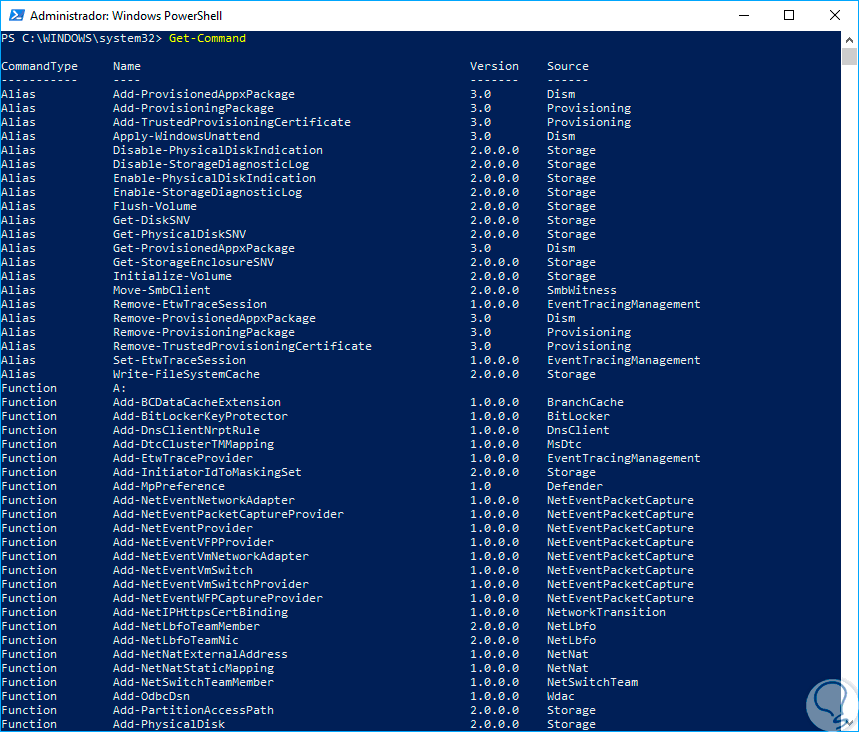Click the Add-ProvisionedAppxPackage alias entry
This screenshot has width=859, height=732.
click(203, 94)
